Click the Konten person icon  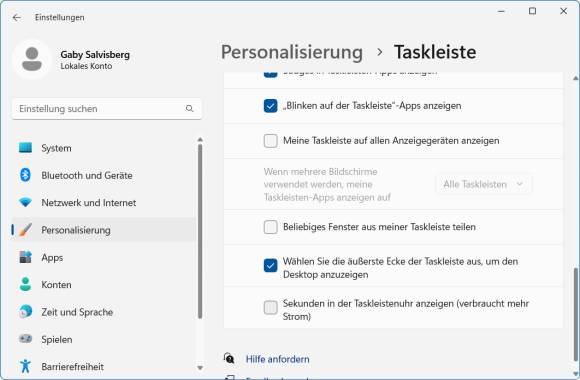pyautogui.click(x=25, y=284)
